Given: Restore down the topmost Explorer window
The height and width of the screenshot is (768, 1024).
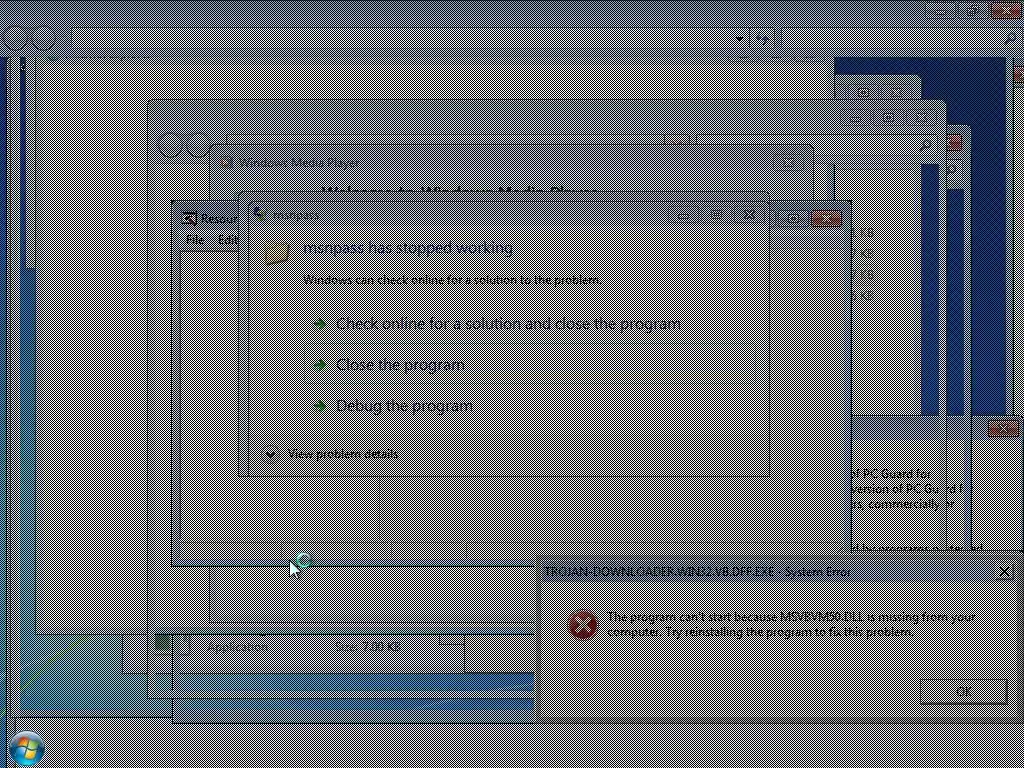Looking at the screenshot, I should click(974, 10).
